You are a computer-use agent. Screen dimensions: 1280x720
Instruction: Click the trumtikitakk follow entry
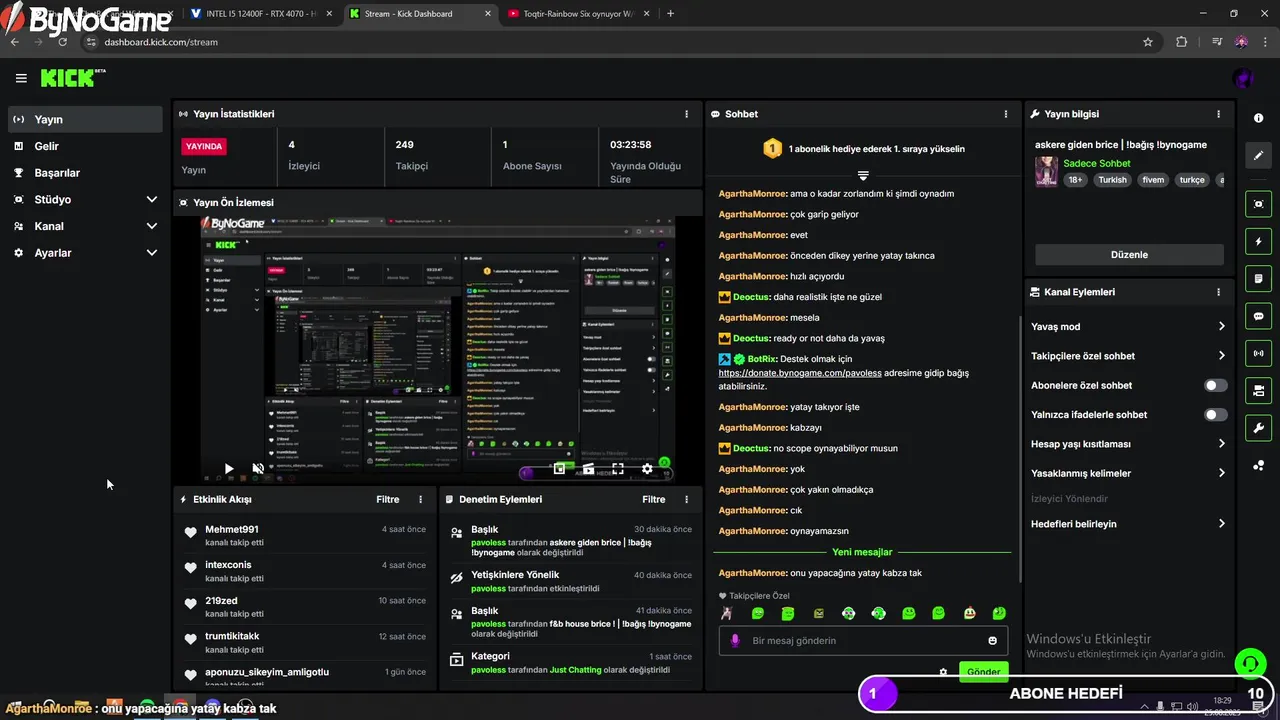click(x=305, y=642)
